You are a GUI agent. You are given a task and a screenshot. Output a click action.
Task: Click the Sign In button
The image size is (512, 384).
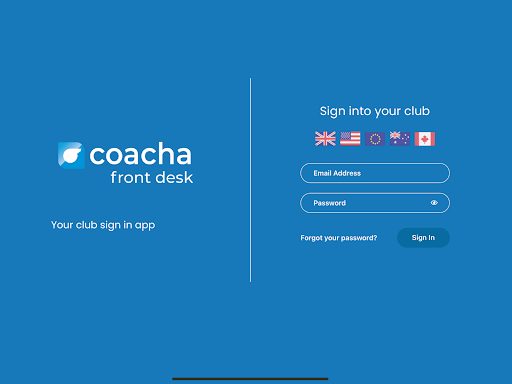(423, 238)
